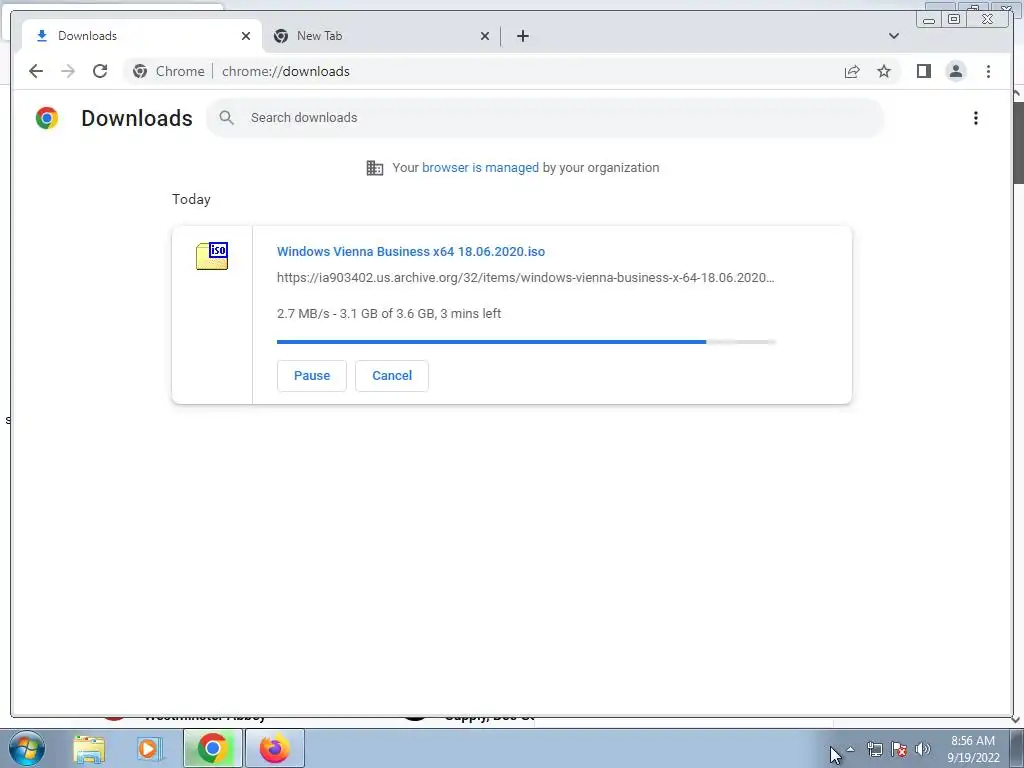Image resolution: width=1024 pixels, height=768 pixels.
Task: Click the magnifier icon in search bar
Action: [x=227, y=118]
